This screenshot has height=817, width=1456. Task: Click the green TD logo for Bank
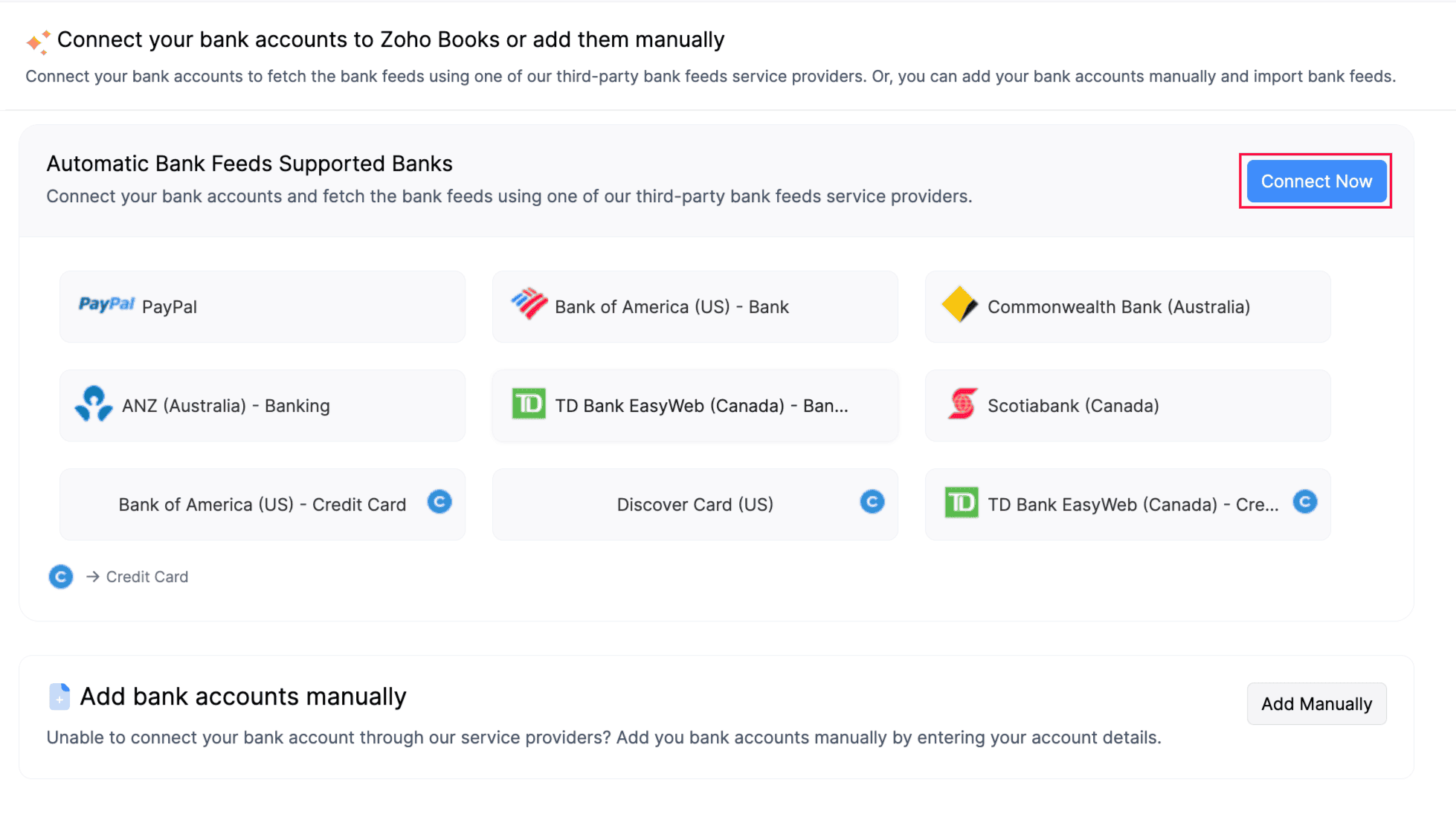pyautogui.click(x=529, y=404)
